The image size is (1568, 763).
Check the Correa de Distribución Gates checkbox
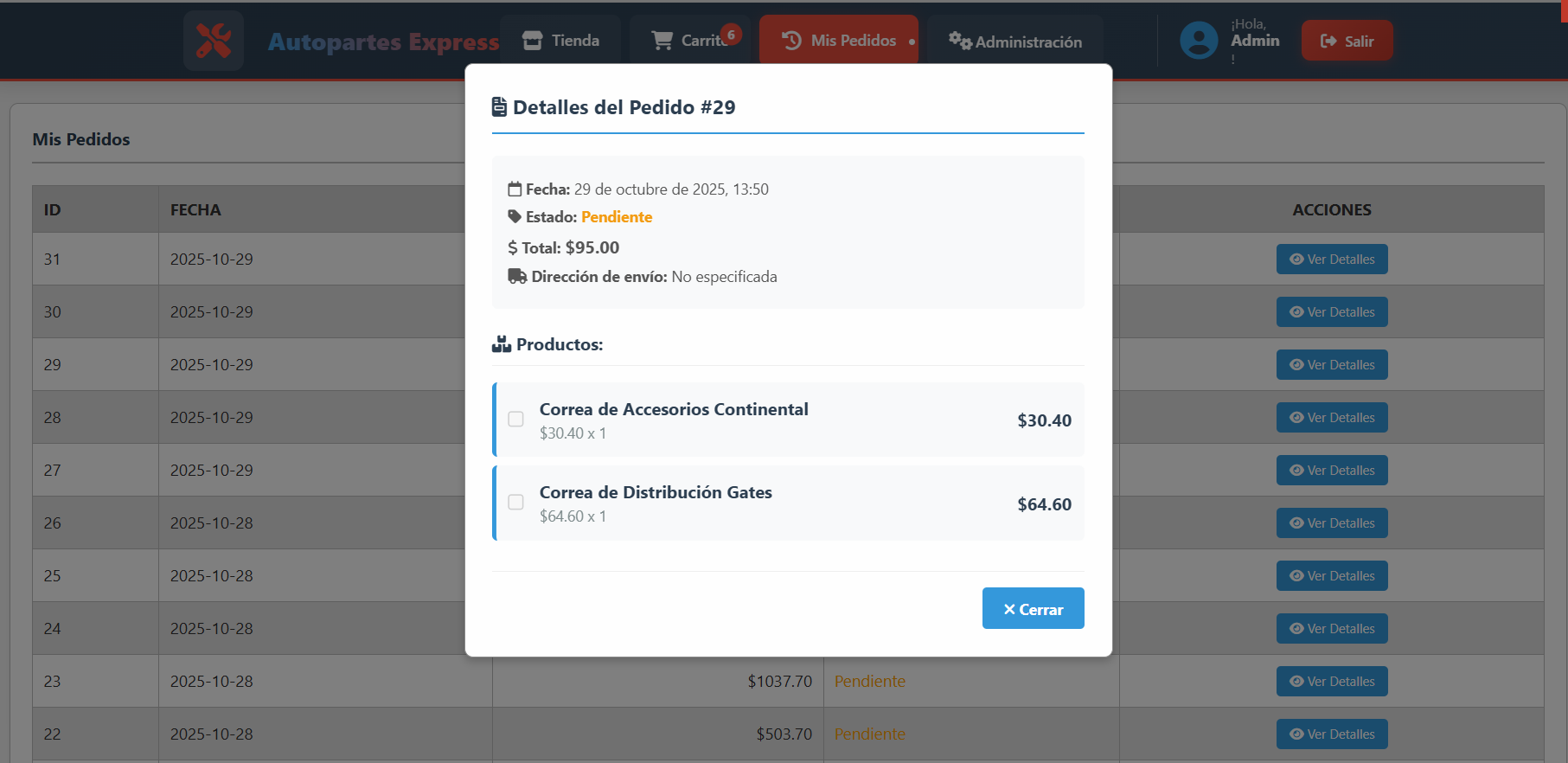point(516,503)
